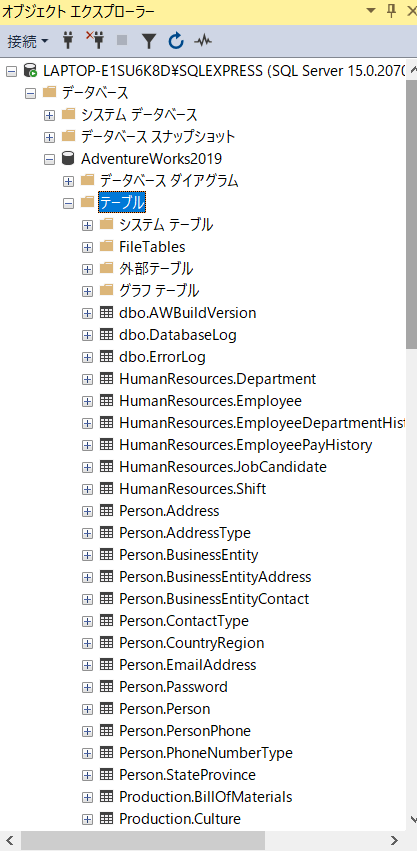This screenshot has width=417, height=852.
Task: Click the folder icon beside データベース
Action: point(49,92)
